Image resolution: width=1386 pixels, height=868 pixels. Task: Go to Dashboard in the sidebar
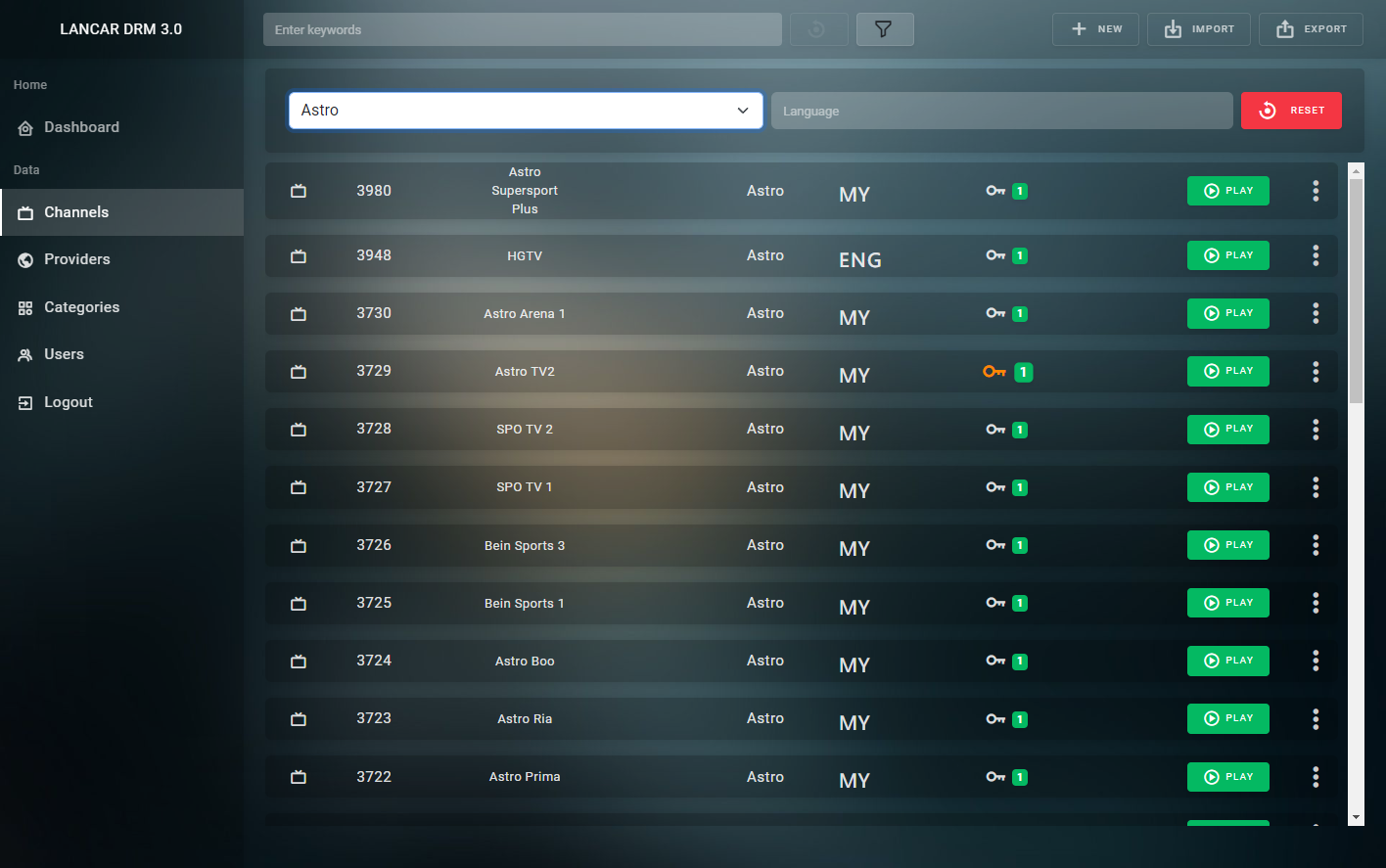pos(121,127)
